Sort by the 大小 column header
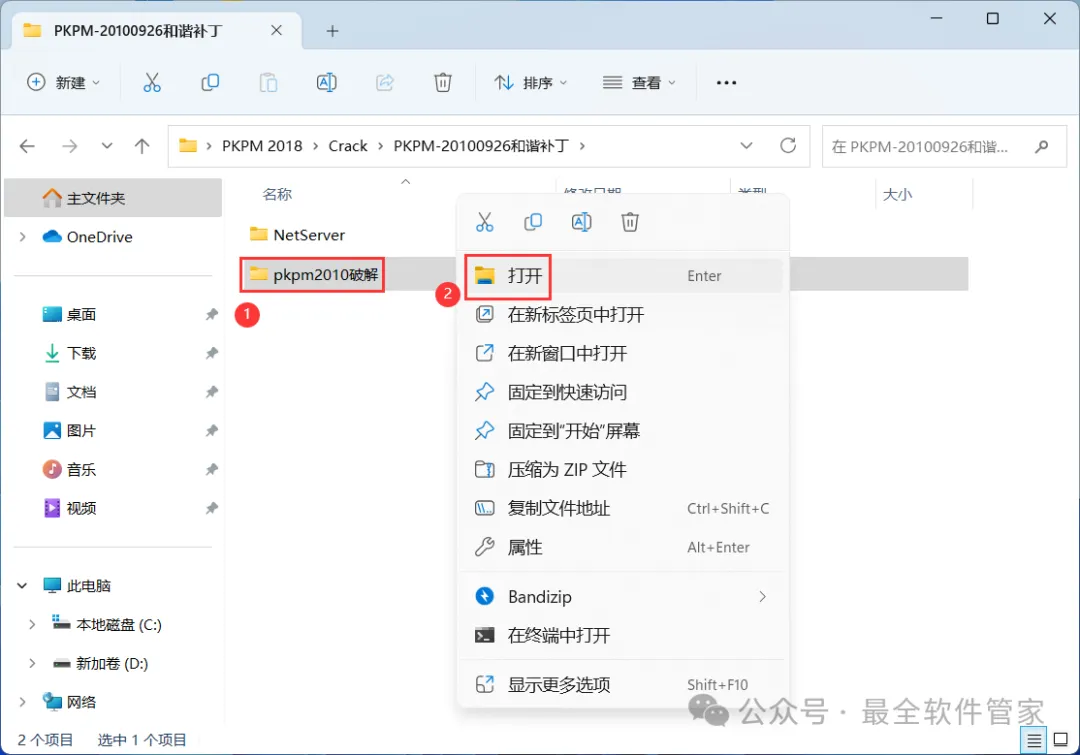The image size is (1080, 755). [897, 194]
